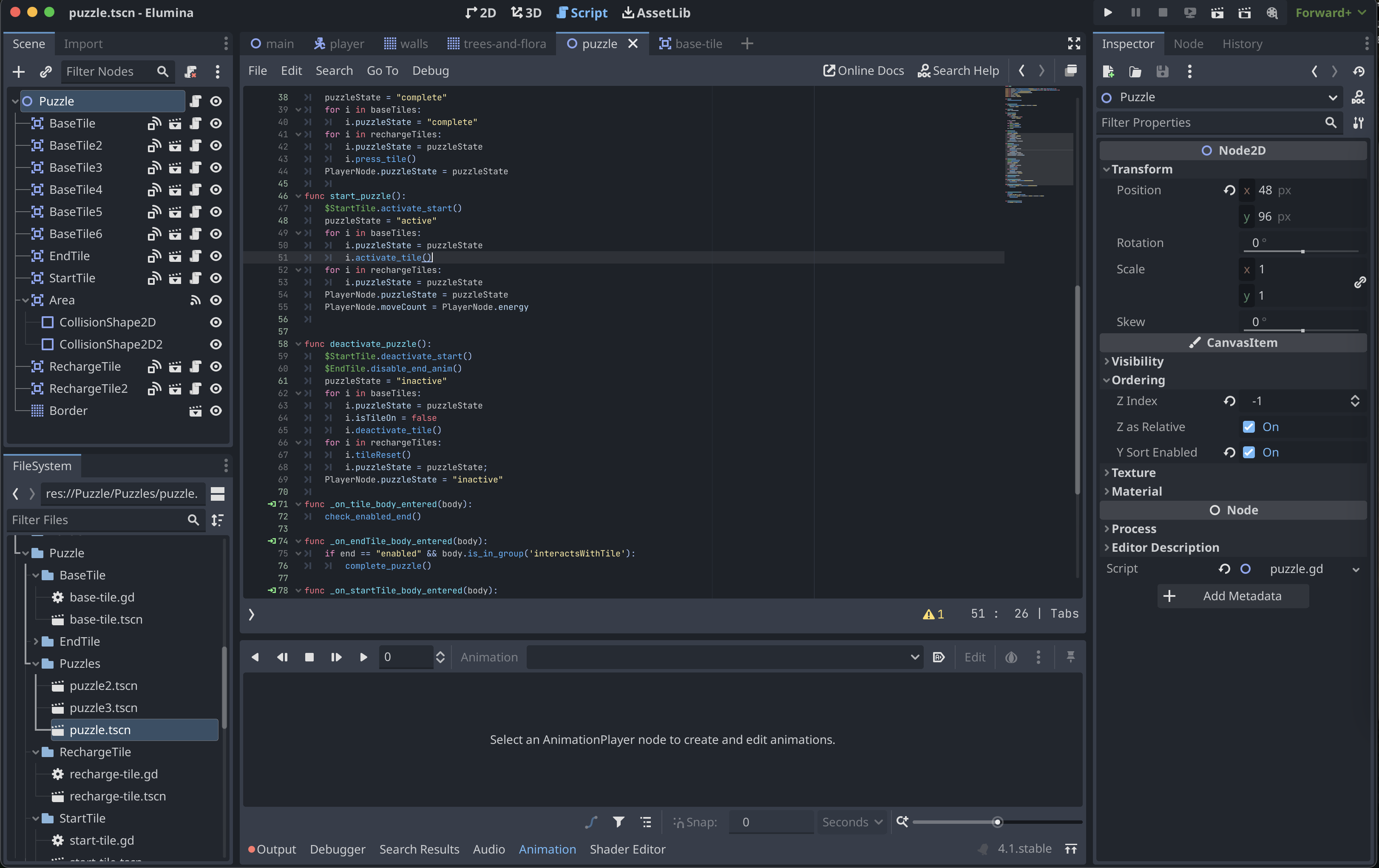Click the Save resource floppy icon
1379x868 pixels.
1162,71
